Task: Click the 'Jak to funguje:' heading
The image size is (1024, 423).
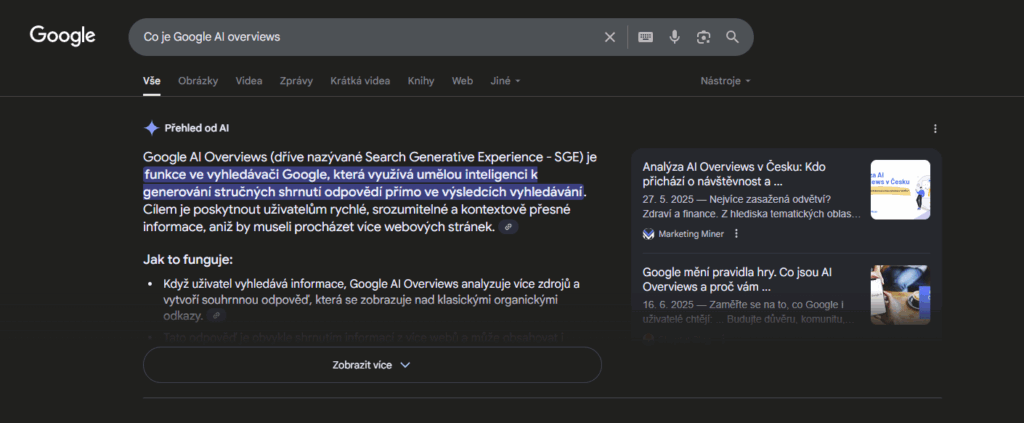Action: (188, 260)
